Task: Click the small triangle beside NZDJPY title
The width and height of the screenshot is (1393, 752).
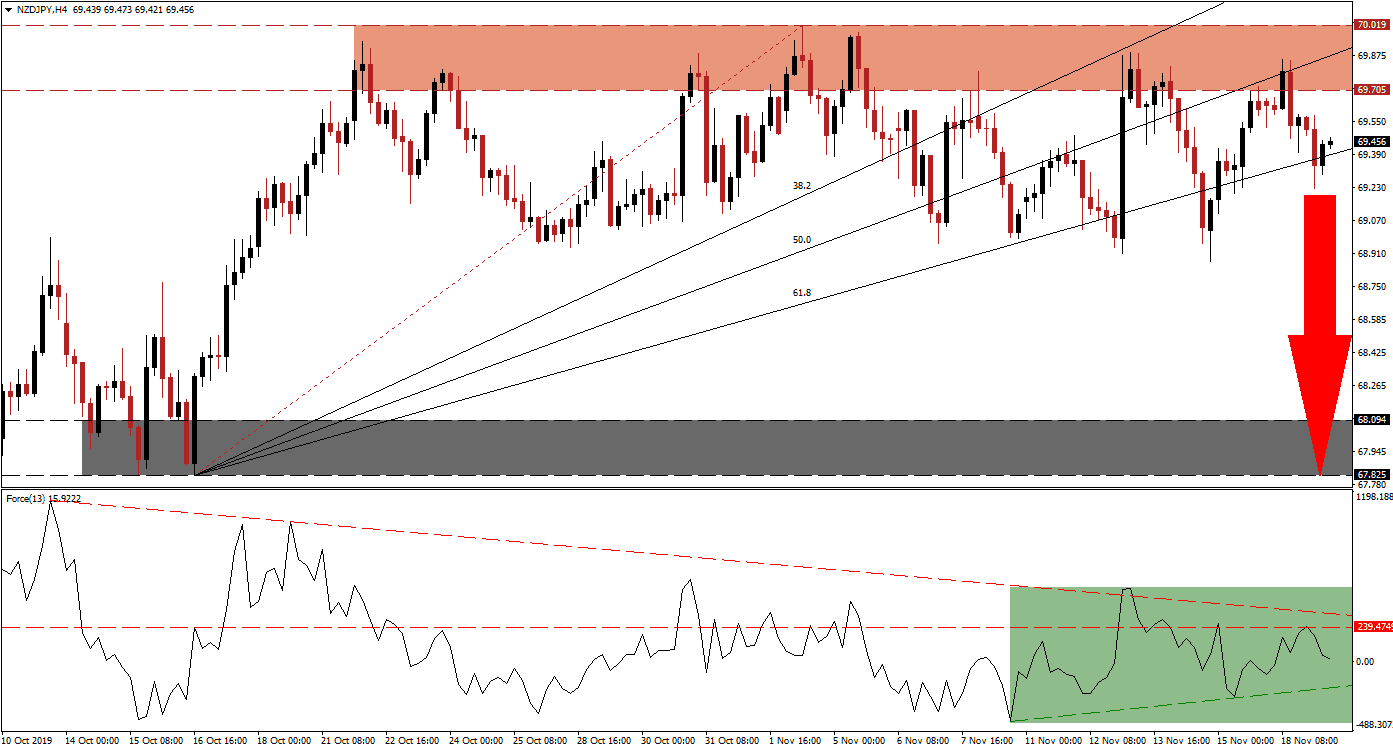Action: tap(7, 8)
